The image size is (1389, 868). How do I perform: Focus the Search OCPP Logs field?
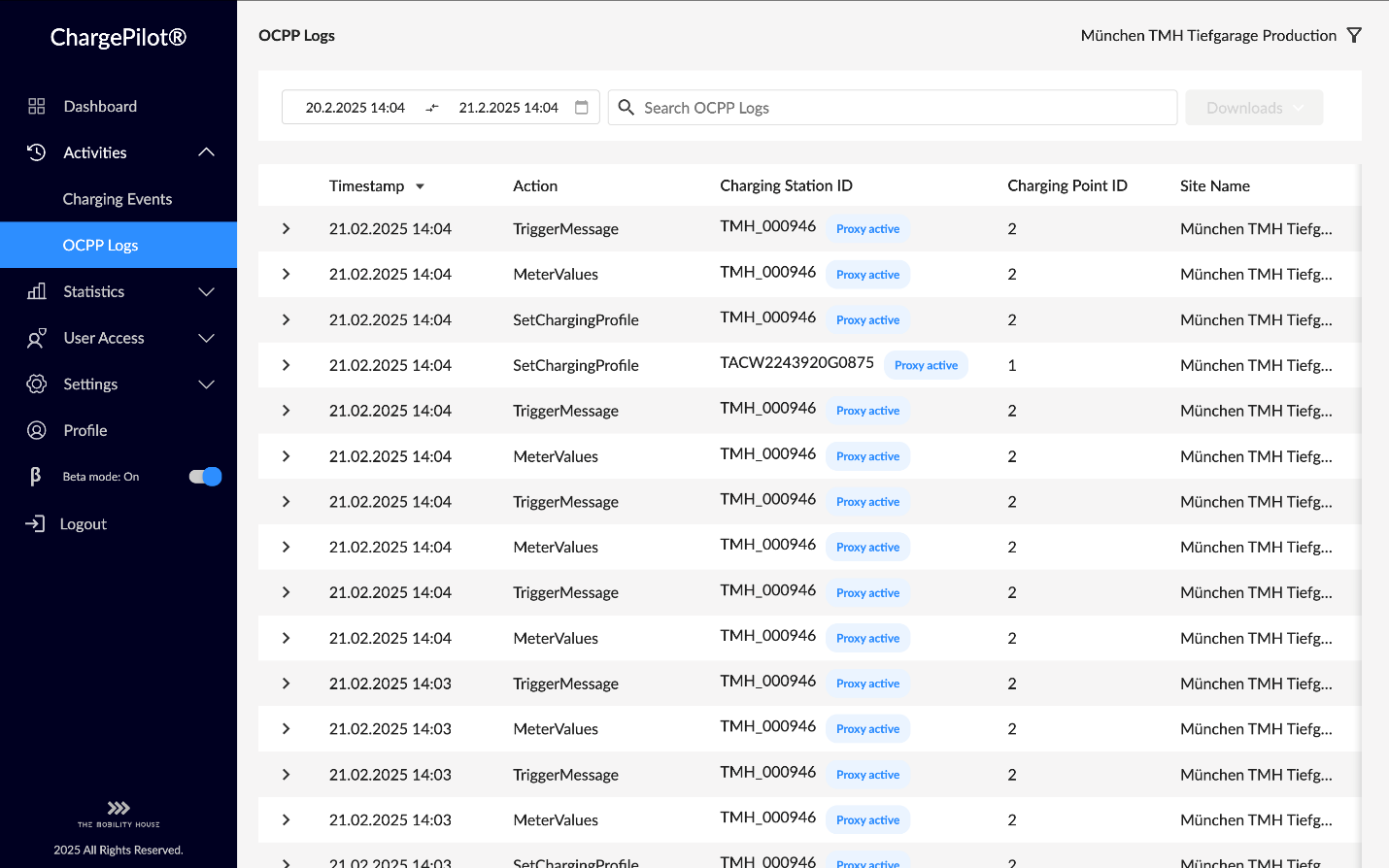point(903,108)
